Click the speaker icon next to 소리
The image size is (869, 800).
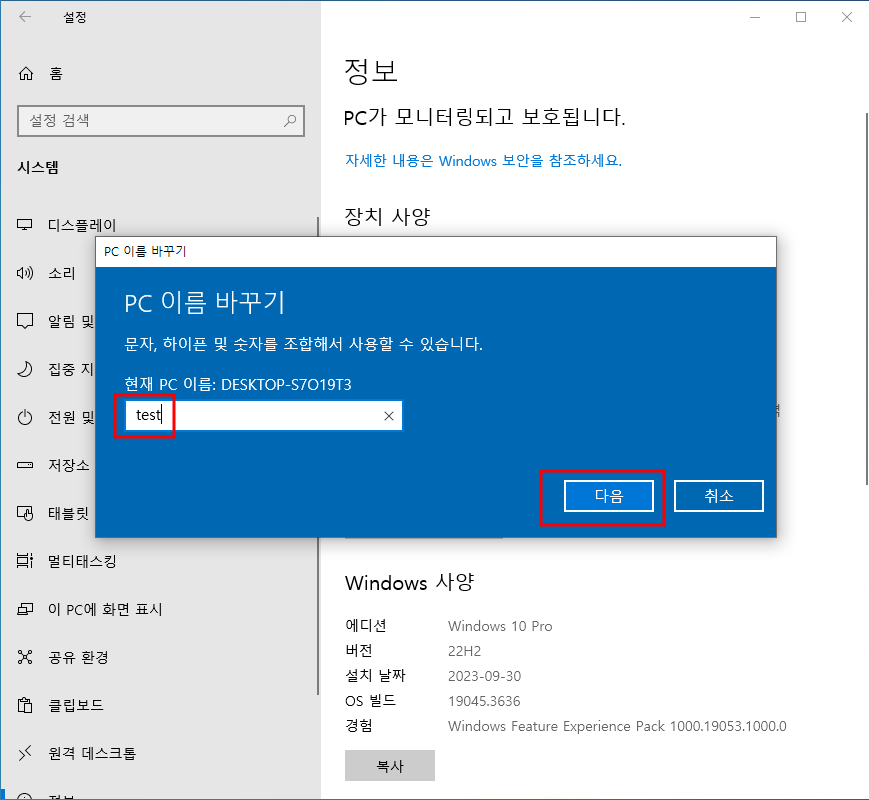click(x=26, y=273)
